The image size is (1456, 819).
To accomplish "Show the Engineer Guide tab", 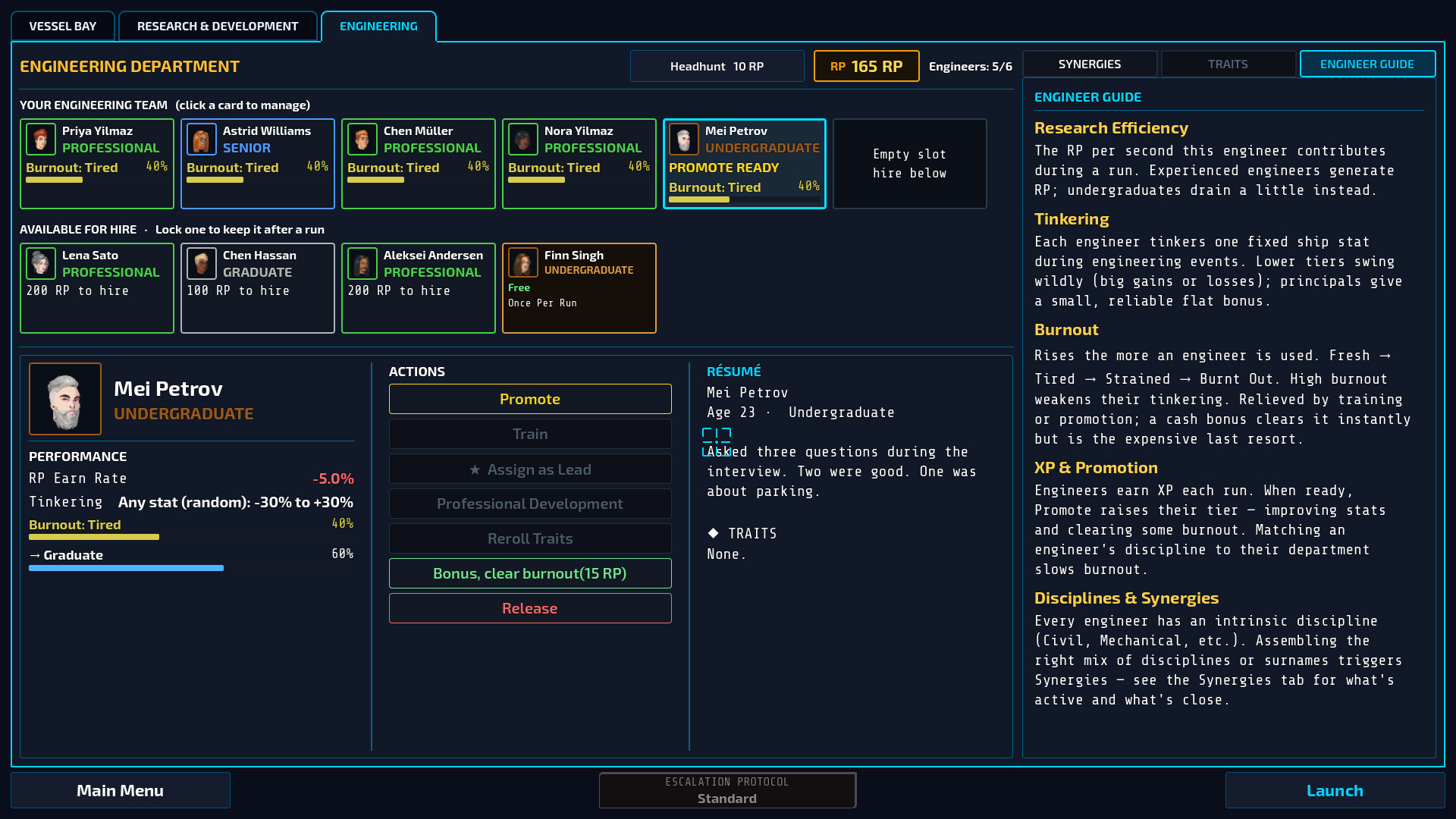I will [x=1367, y=64].
